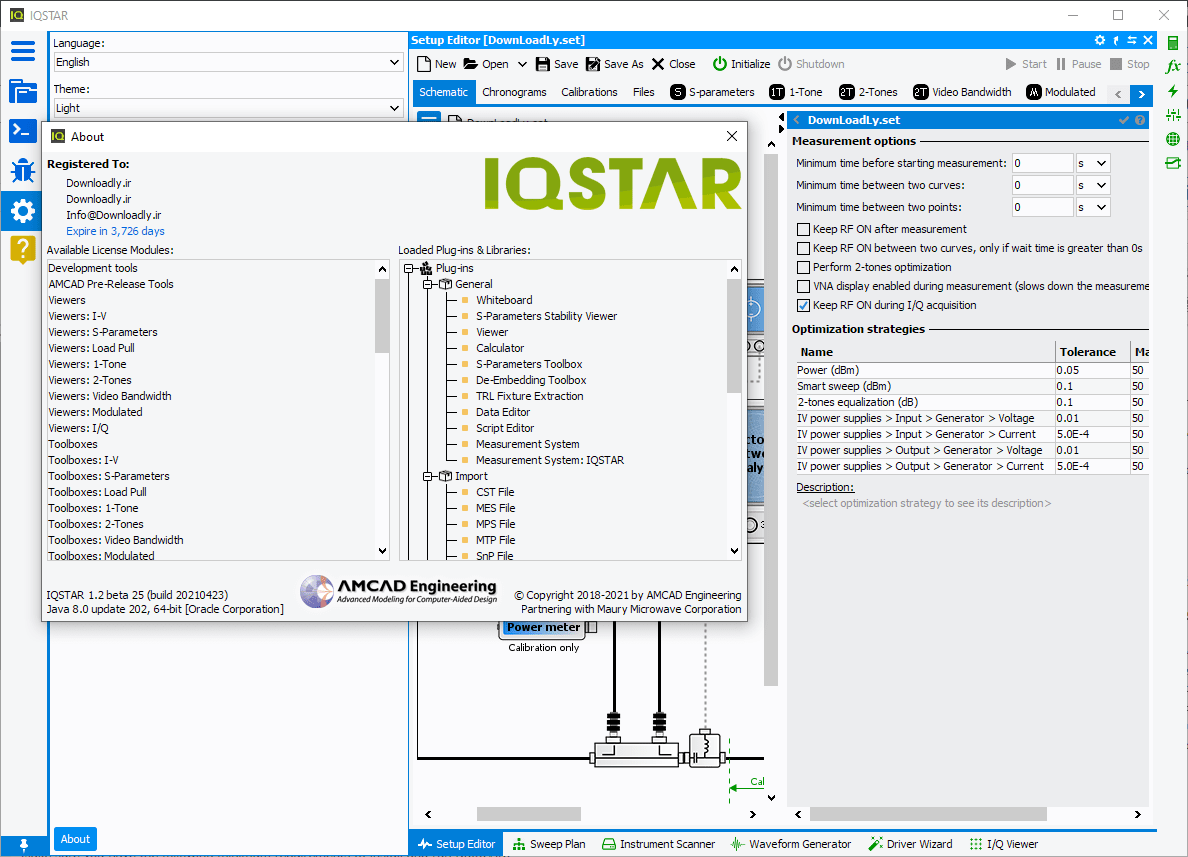The width and height of the screenshot is (1188, 857).
Task: Open the console terminal sidebar icon
Action: 23,130
